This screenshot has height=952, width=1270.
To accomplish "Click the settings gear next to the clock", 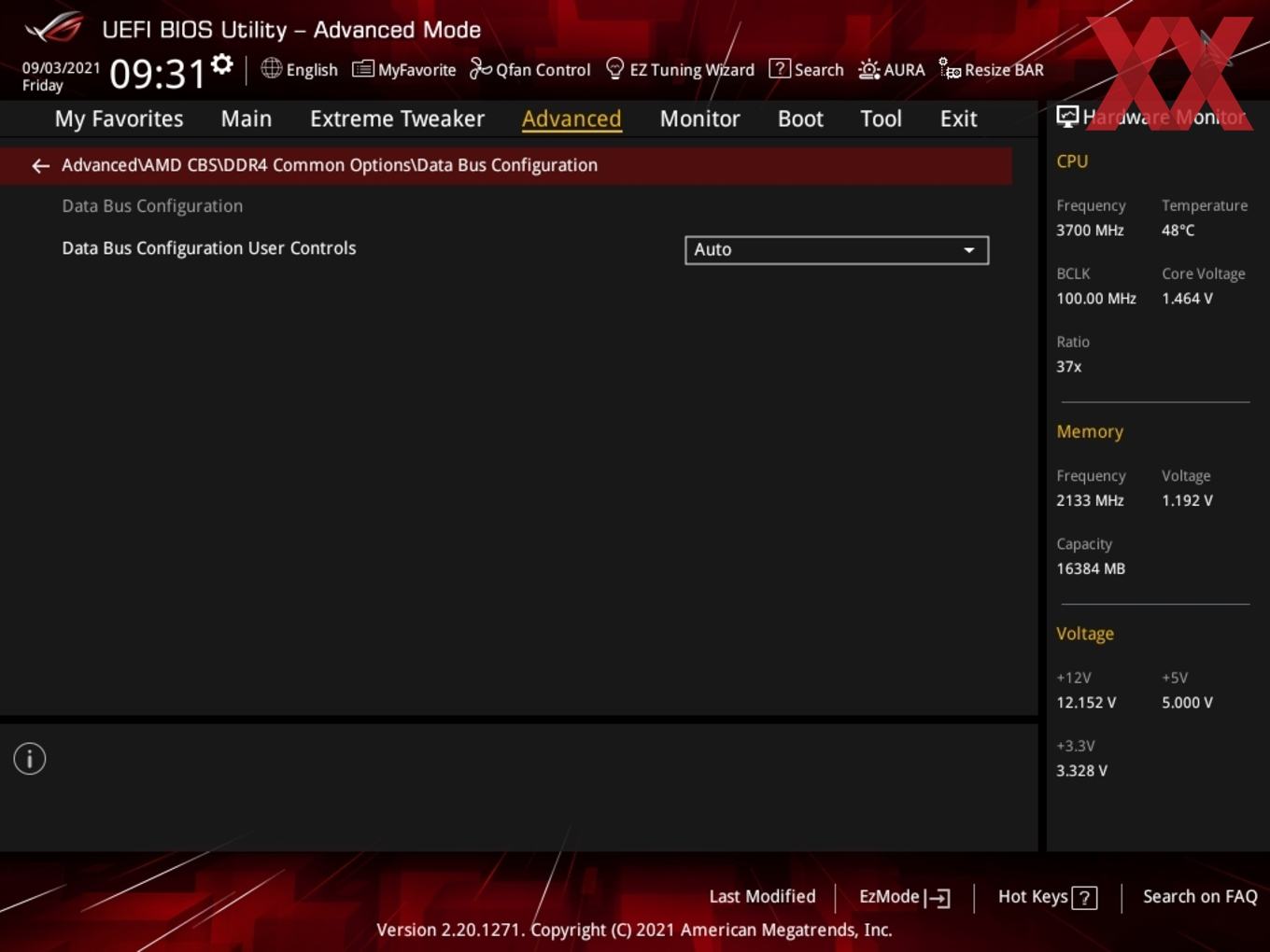I will 222,64.
